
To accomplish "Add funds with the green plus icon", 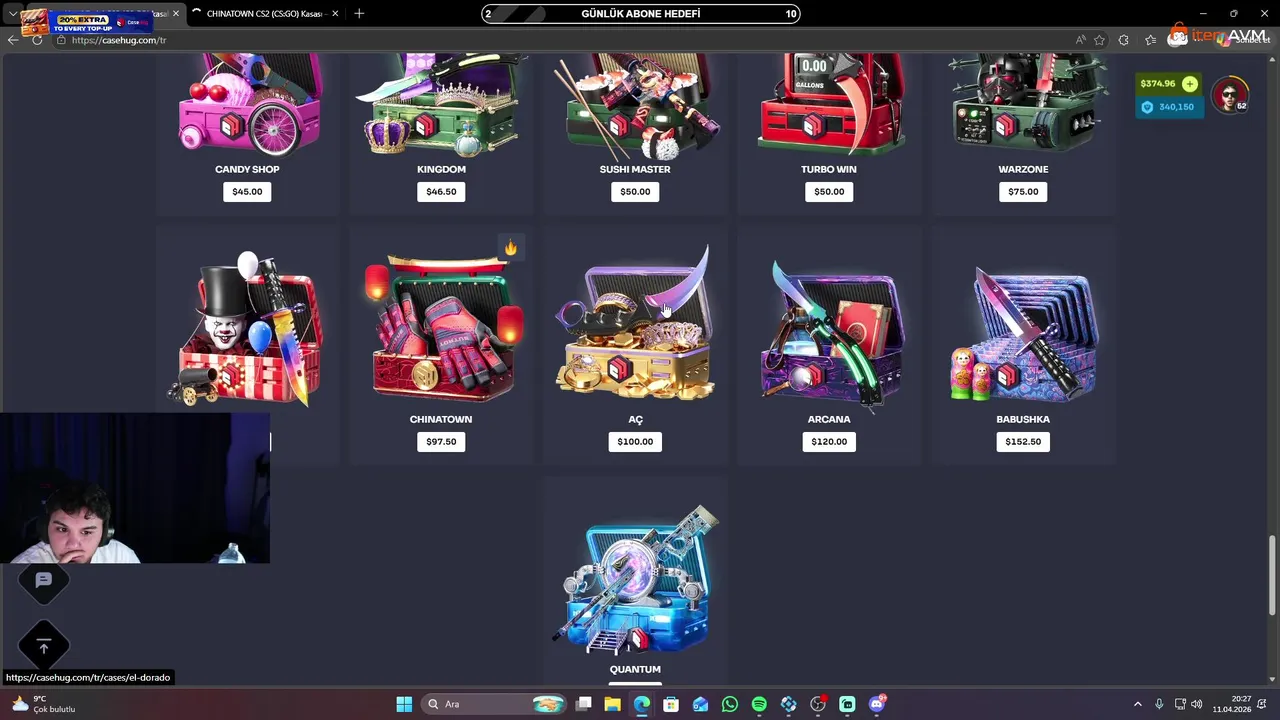I will point(1189,84).
